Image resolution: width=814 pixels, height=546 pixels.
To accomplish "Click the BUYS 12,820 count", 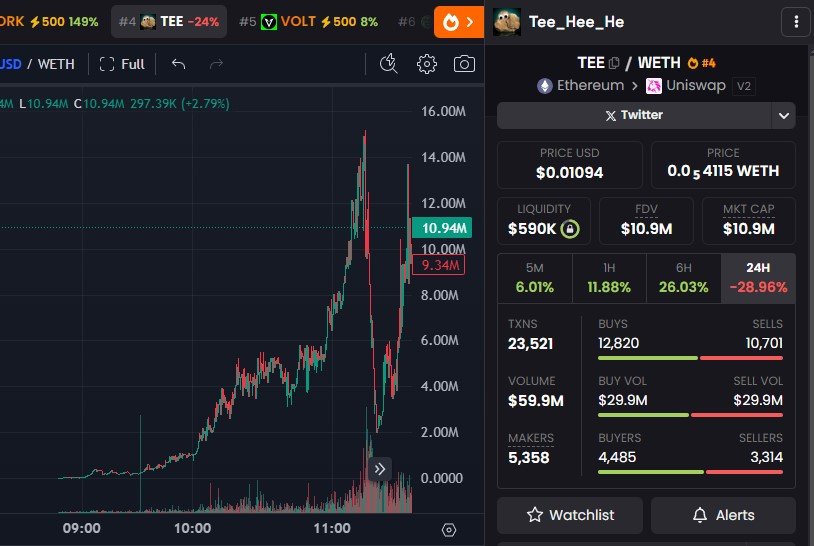I will [618, 343].
